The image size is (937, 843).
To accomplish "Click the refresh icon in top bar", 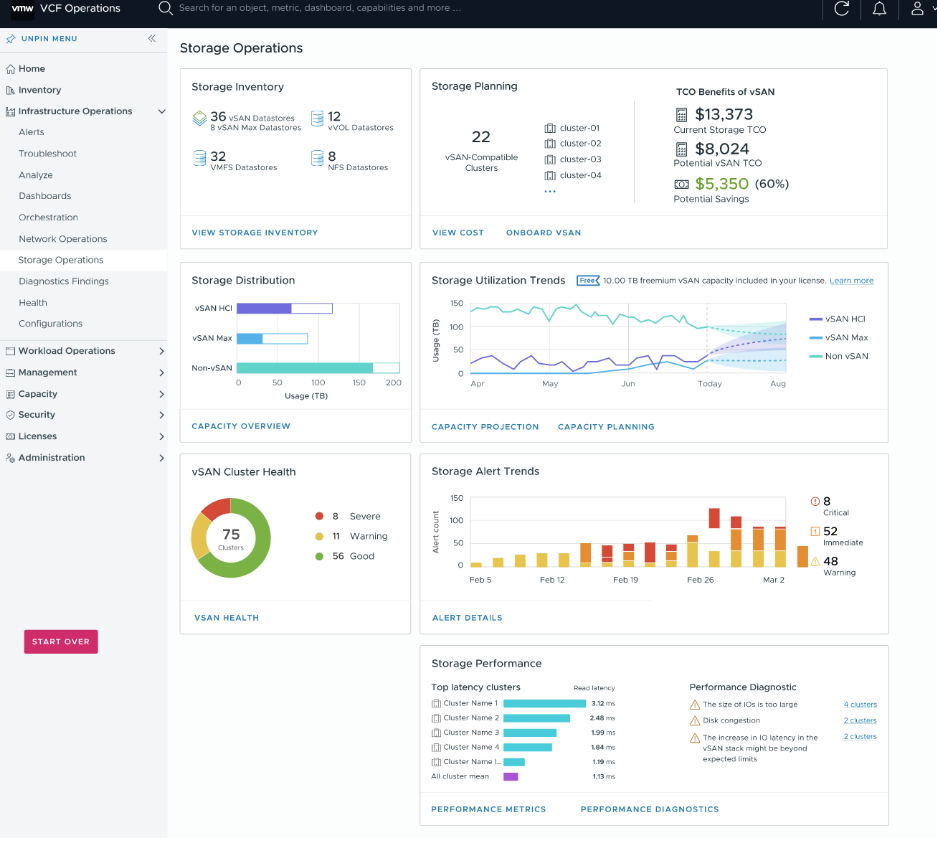I will click(x=842, y=9).
